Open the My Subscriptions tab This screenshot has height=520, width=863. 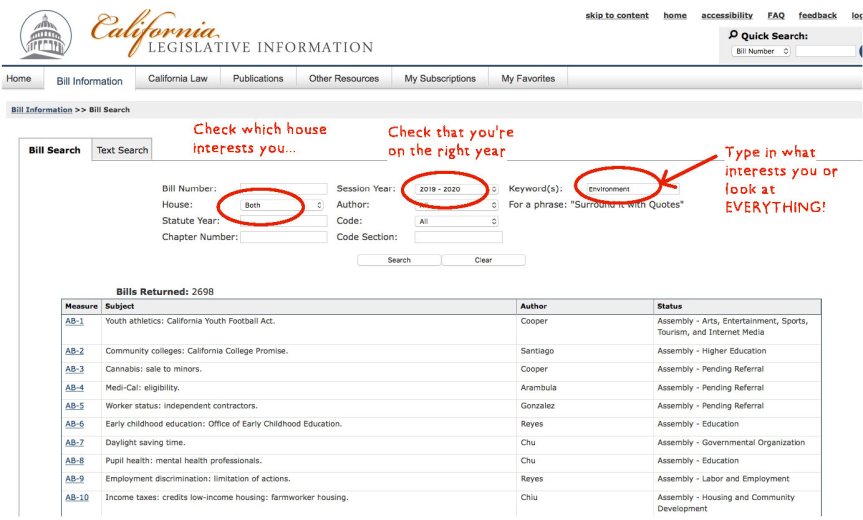pyautogui.click(x=440, y=79)
